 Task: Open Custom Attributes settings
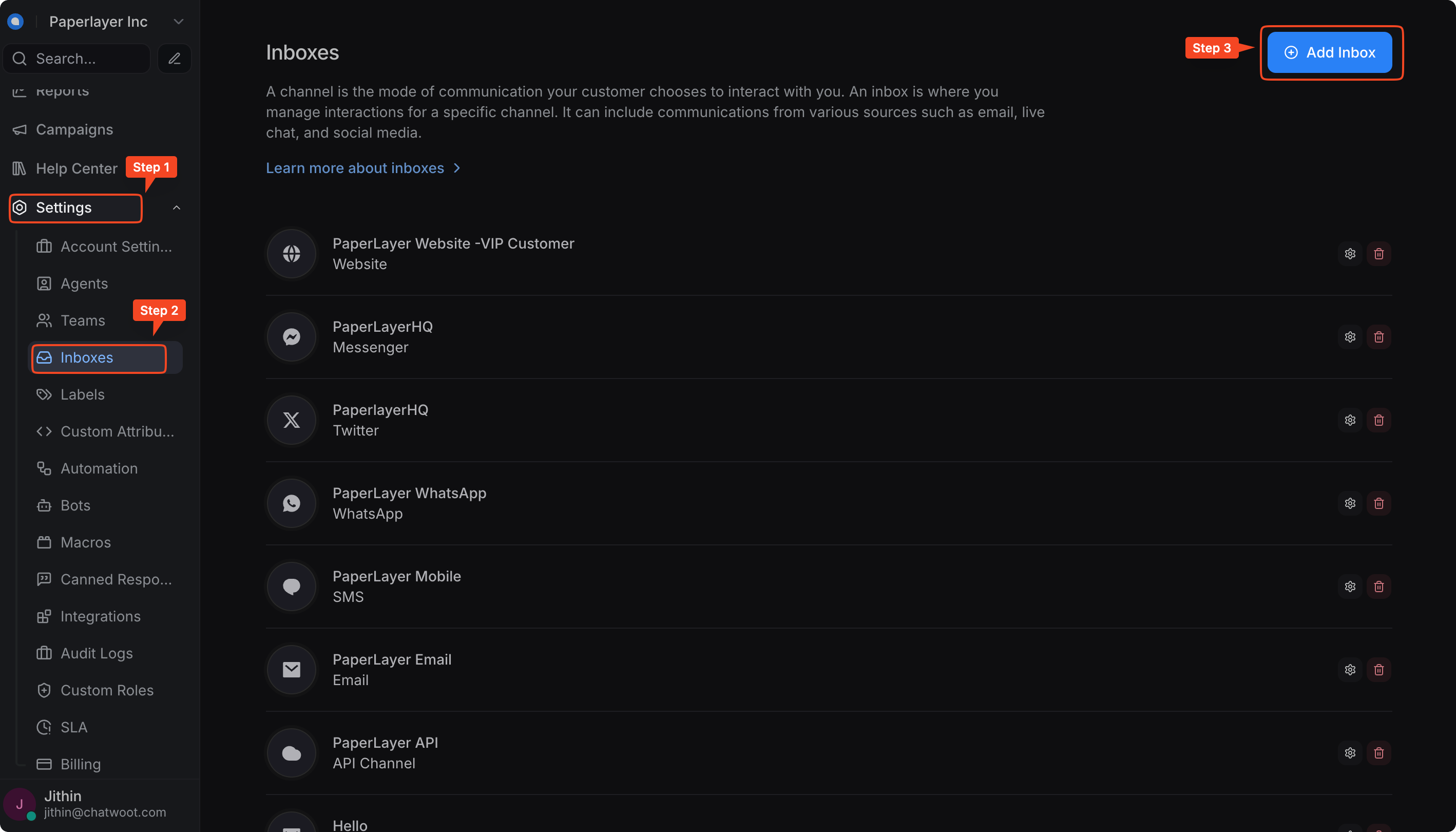click(105, 431)
